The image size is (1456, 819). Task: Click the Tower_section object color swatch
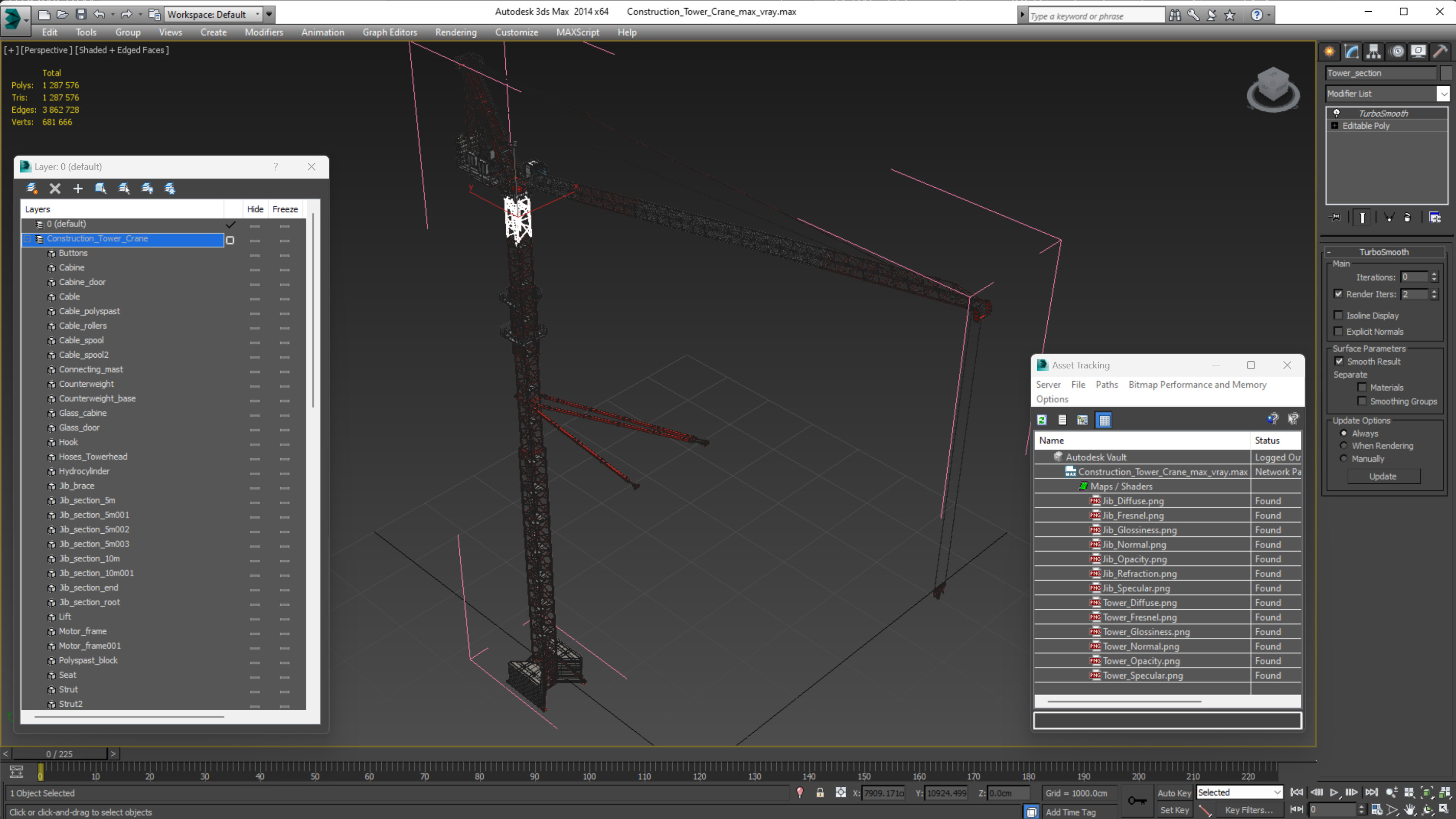click(1445, 73)
